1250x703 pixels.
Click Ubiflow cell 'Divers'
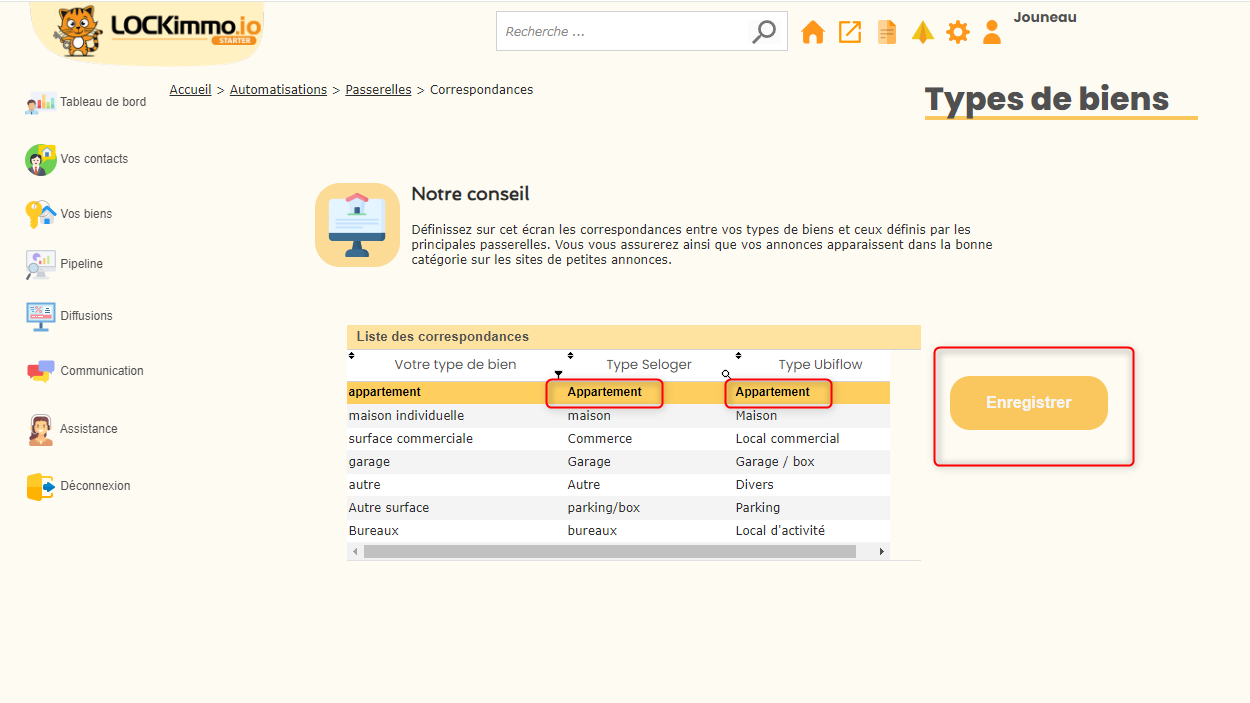(x=754, y=485)
